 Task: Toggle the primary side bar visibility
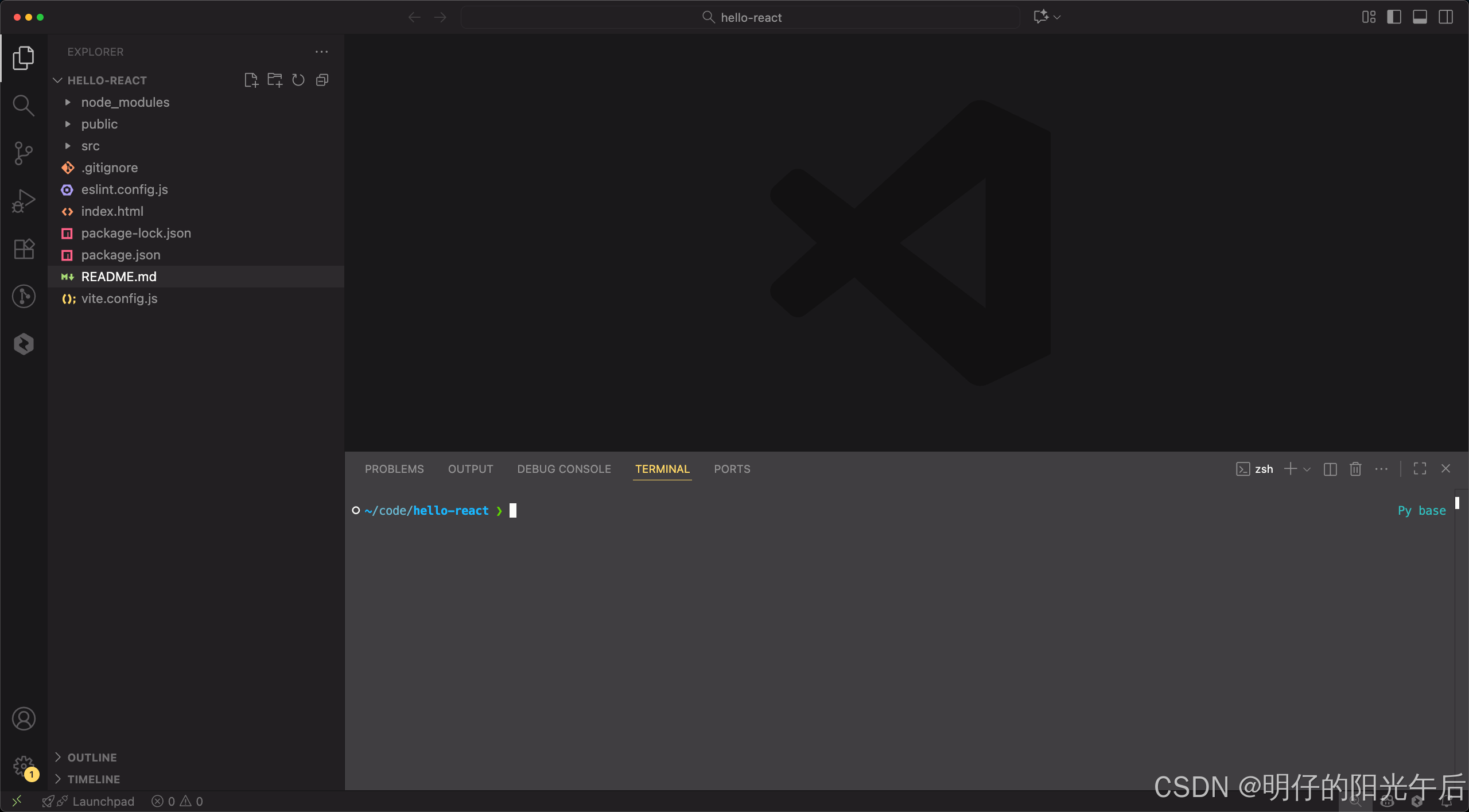[1394, 17]
